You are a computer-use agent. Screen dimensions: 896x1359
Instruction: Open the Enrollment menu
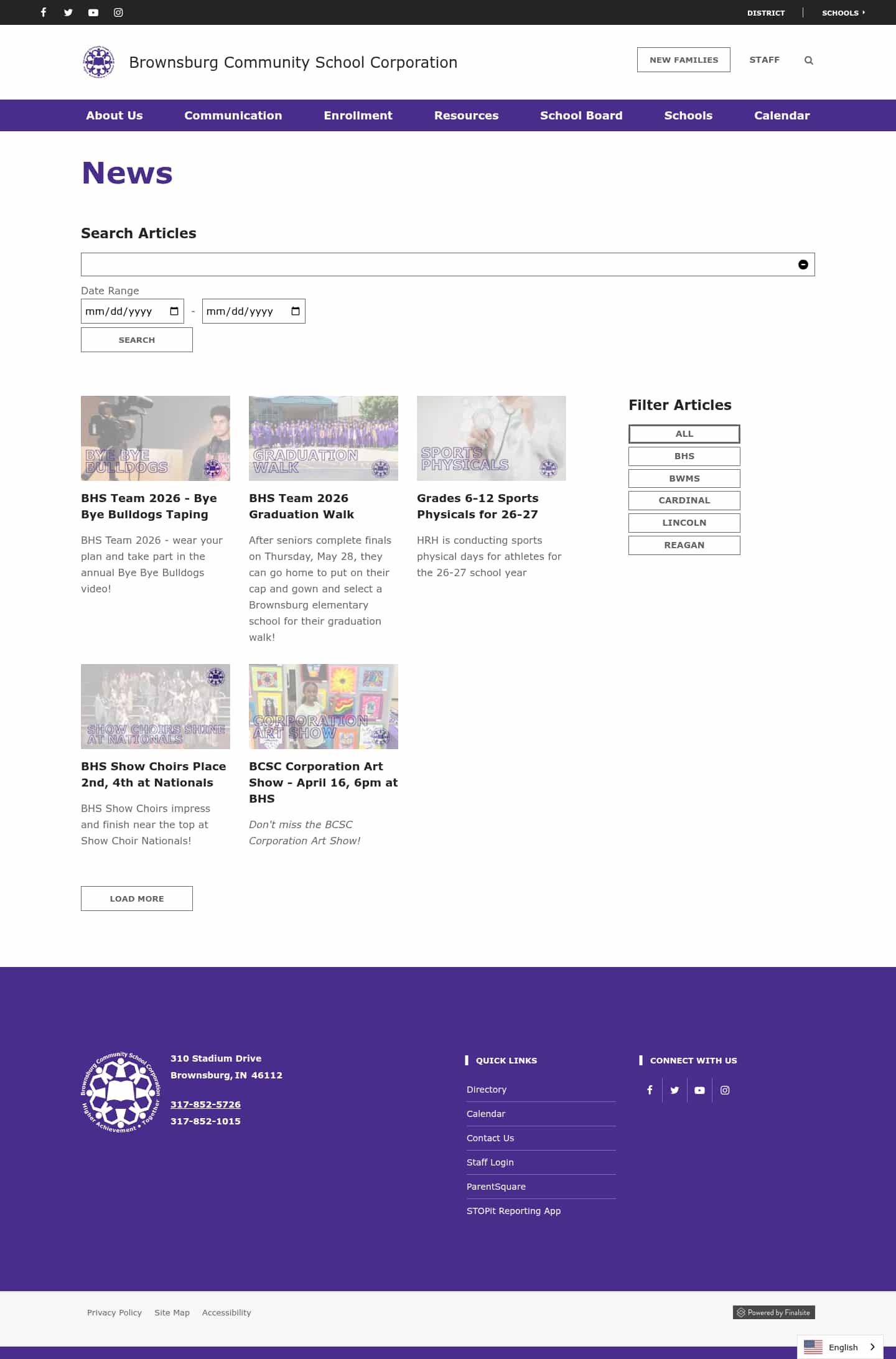358,115
